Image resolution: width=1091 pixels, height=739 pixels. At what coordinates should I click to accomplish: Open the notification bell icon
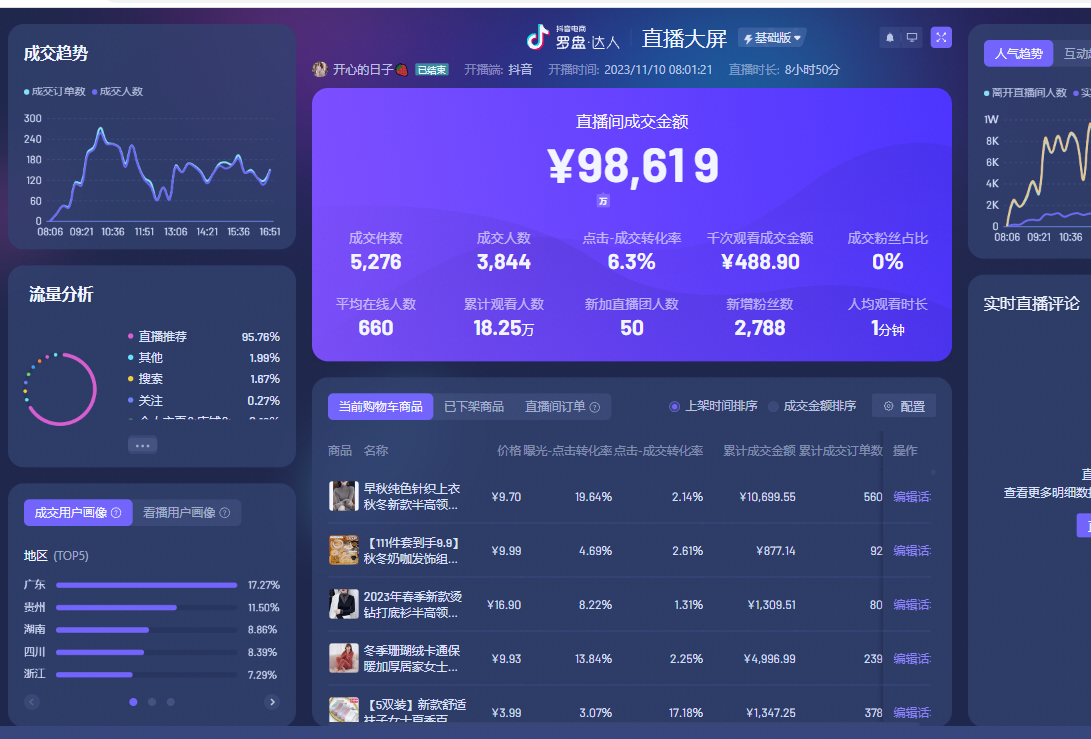(x=890, y=37)
